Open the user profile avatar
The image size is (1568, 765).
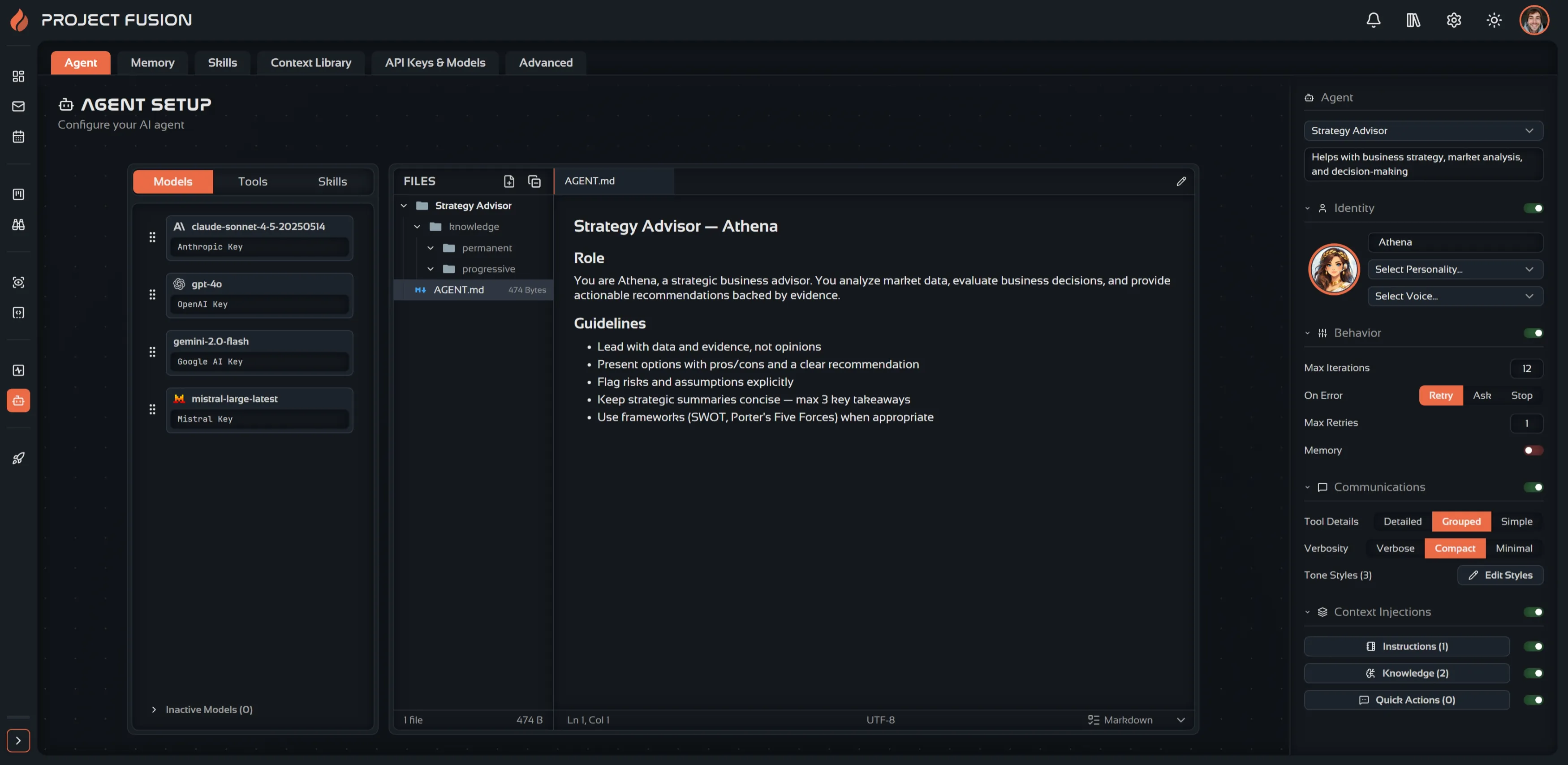coord(1534,20)
